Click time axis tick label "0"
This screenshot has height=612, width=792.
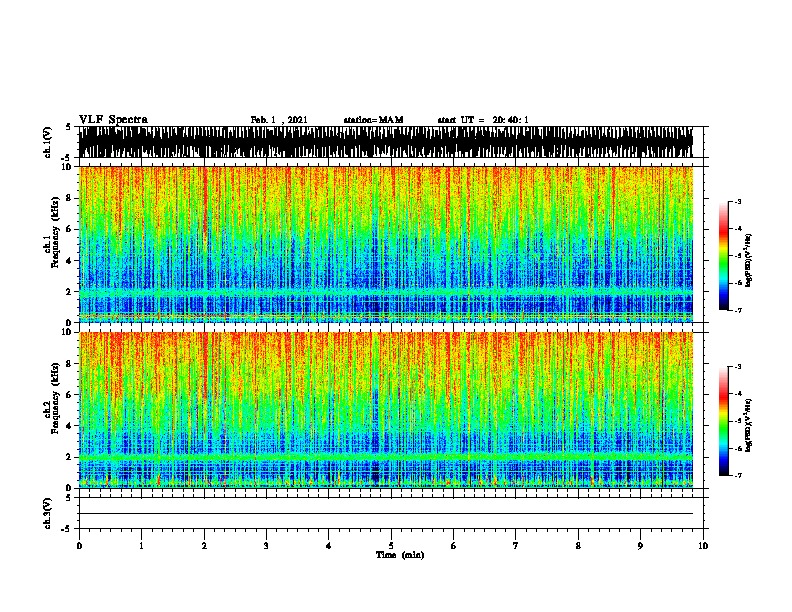pyautogui.click(x=79, y=546)
